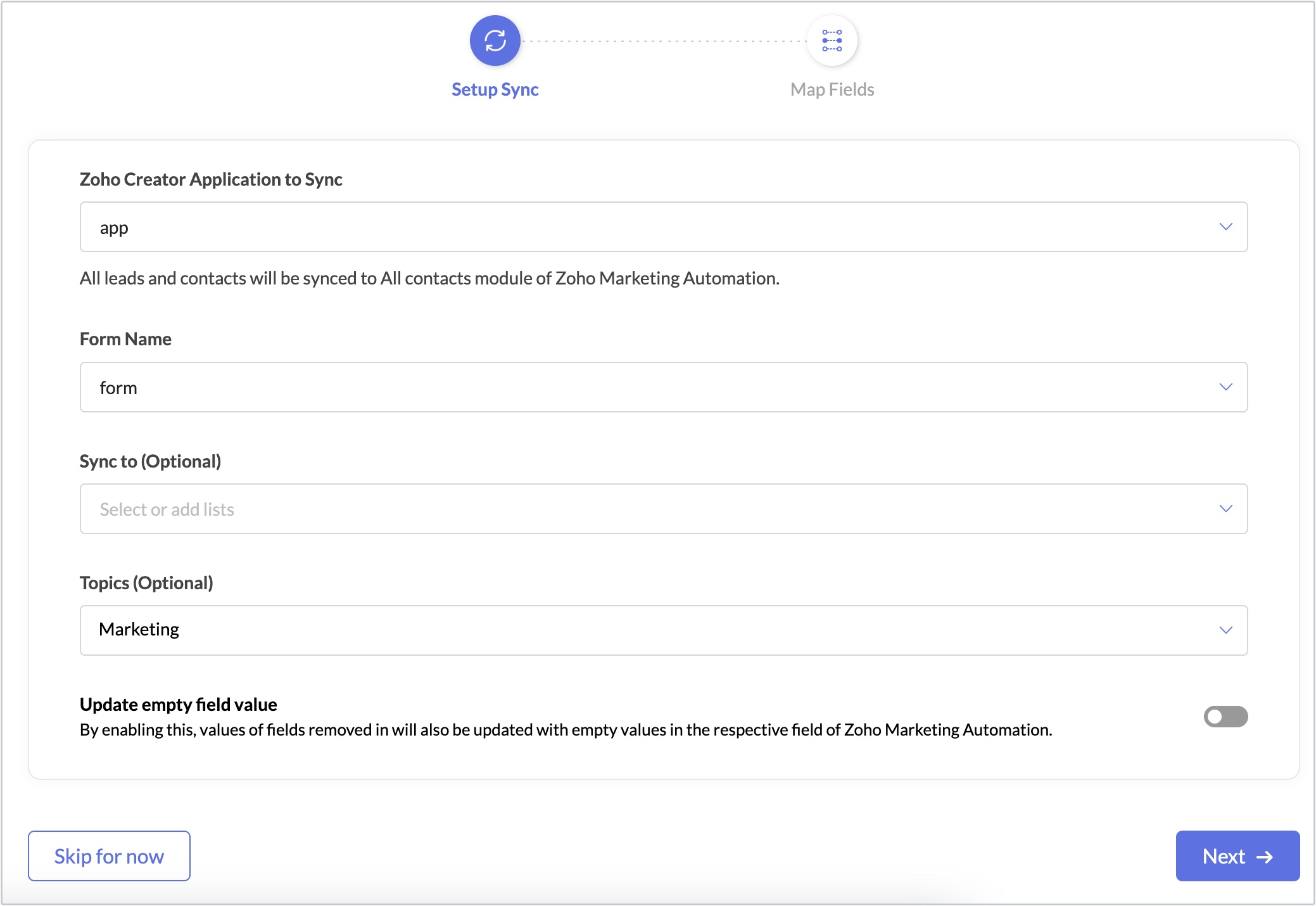This screenshot has height=906, width=1316.
Task: Click the 'Topics (Optional)' label
Action: click(146, 583)
